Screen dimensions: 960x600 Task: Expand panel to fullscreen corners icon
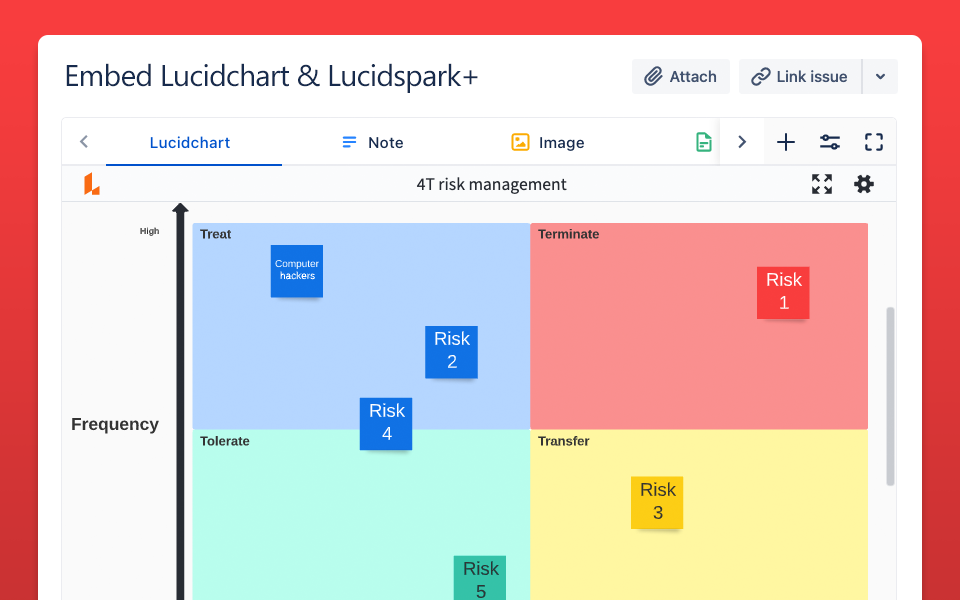pyautogui.click(x=874, y=142)
